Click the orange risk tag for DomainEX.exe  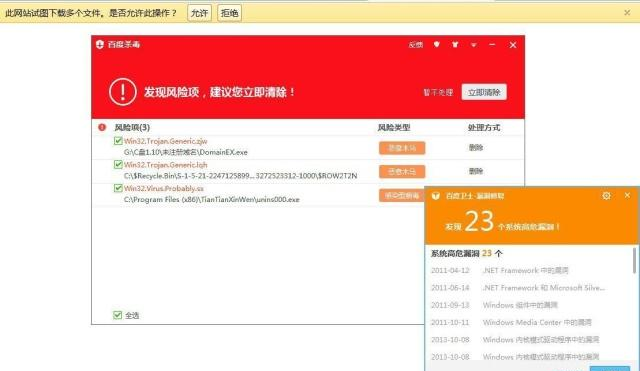point(402,148)
